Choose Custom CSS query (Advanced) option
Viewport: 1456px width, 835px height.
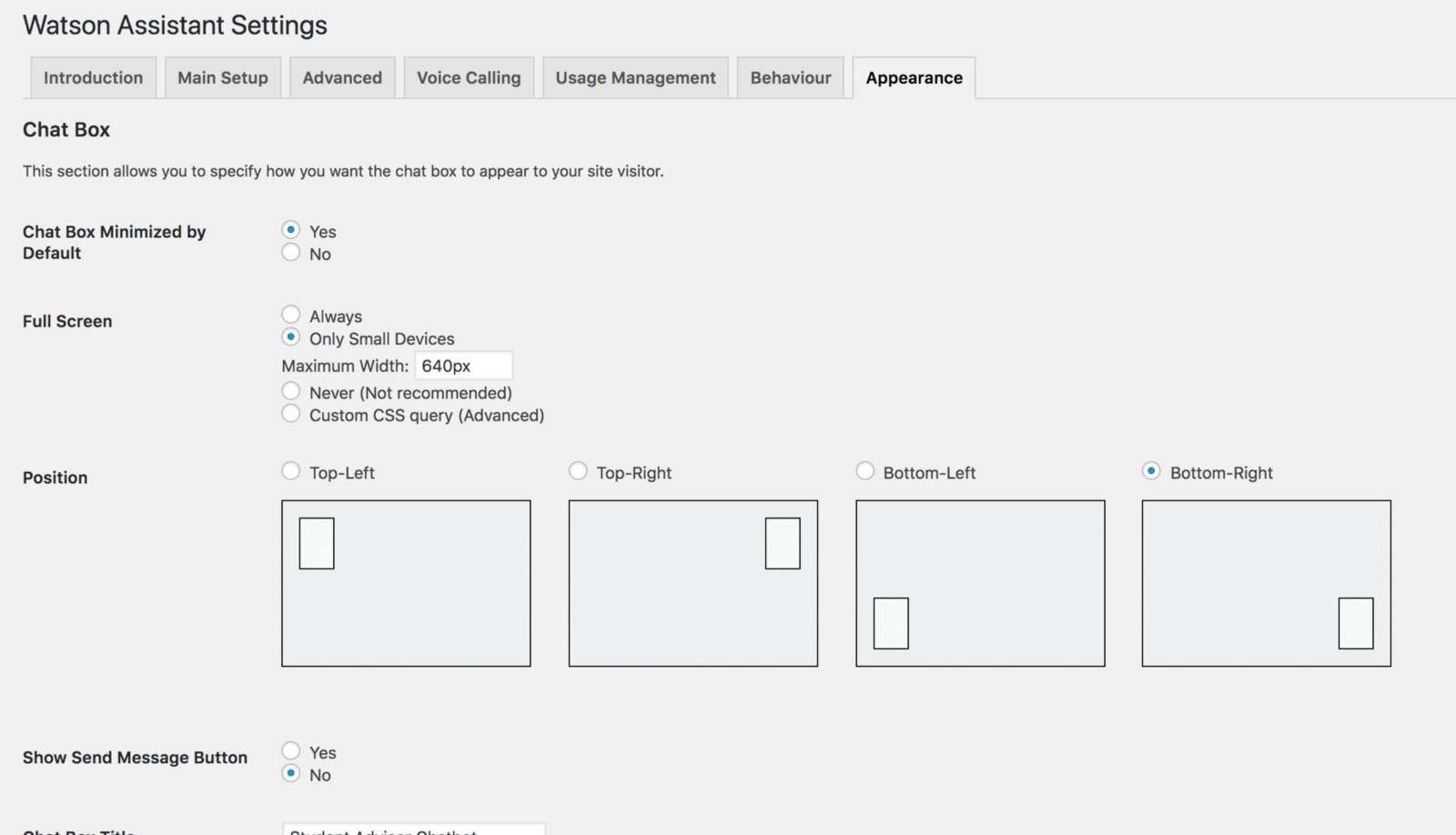(290, 413)
